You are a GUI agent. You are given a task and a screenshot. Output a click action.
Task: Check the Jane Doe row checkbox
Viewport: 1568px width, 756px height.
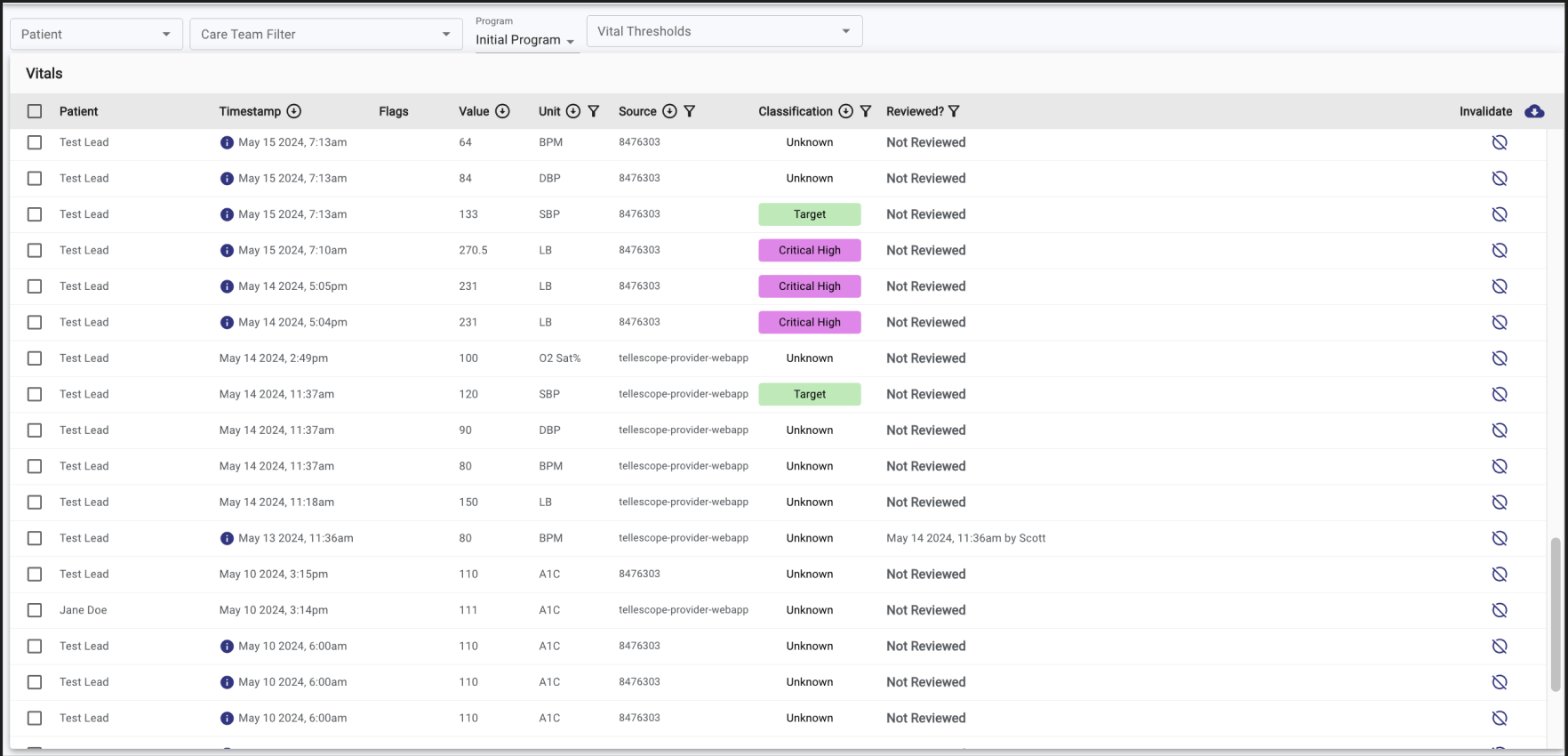(x=35, y=610)
